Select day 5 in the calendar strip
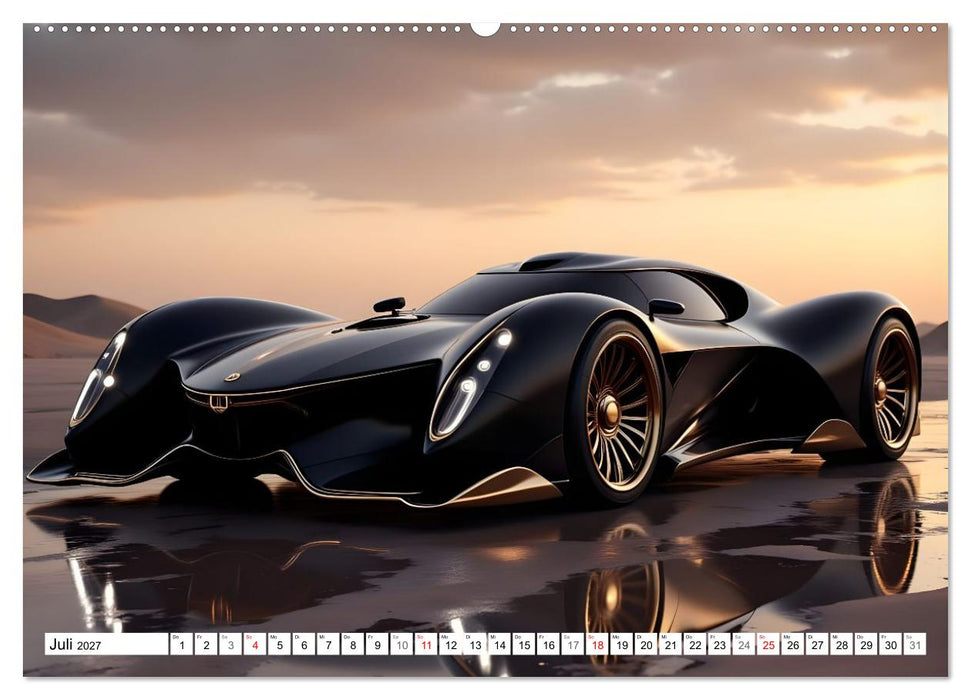 coord(279,644)
